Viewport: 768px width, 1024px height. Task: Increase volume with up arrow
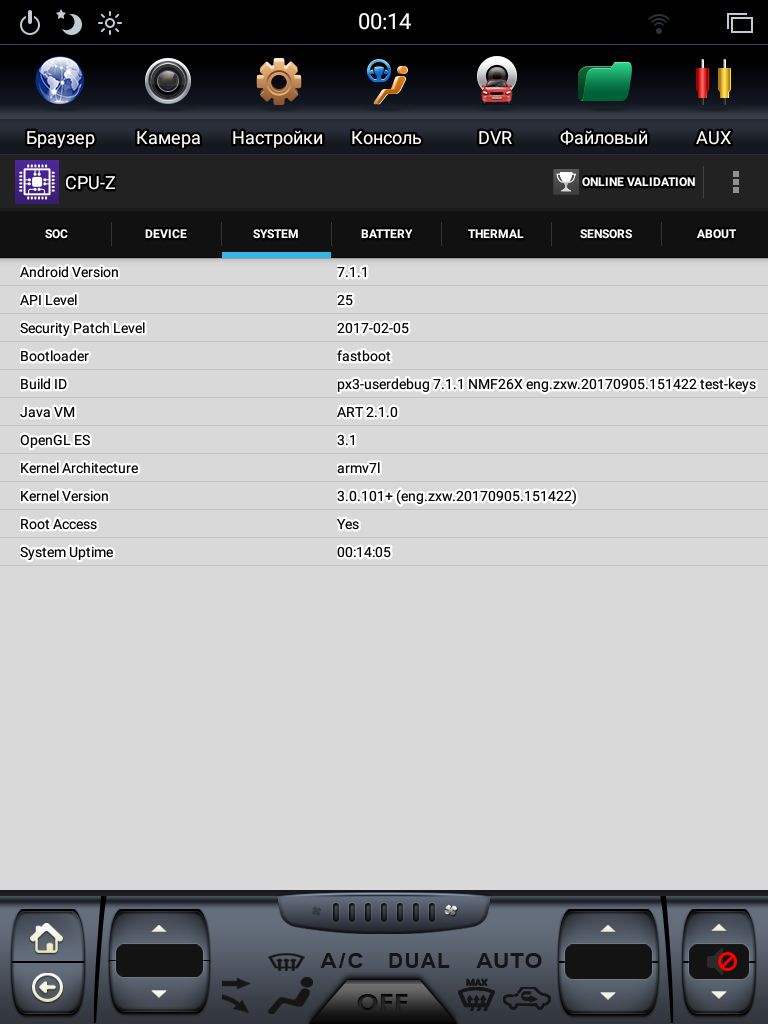pos(719,927)
